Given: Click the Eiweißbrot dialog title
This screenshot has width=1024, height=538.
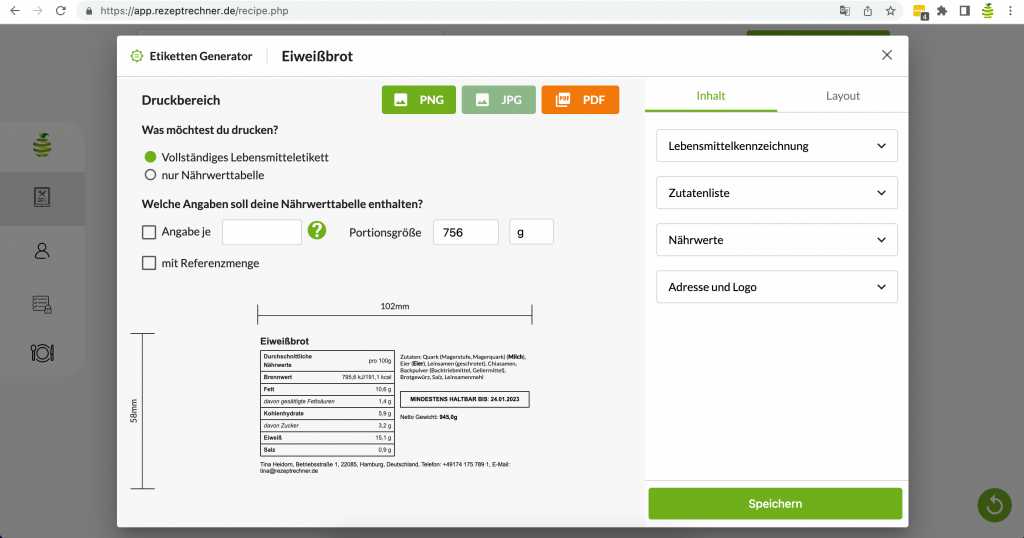Looking at the screenshot, I should click(x=317, y=56).
